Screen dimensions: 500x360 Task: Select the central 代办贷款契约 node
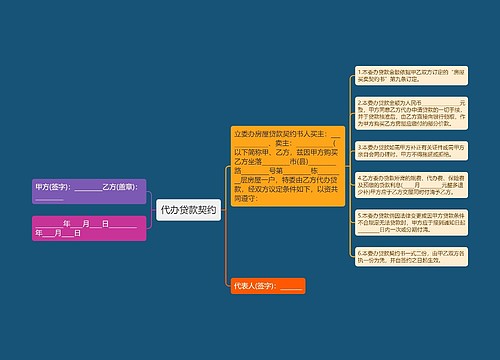tap(188, 210)
